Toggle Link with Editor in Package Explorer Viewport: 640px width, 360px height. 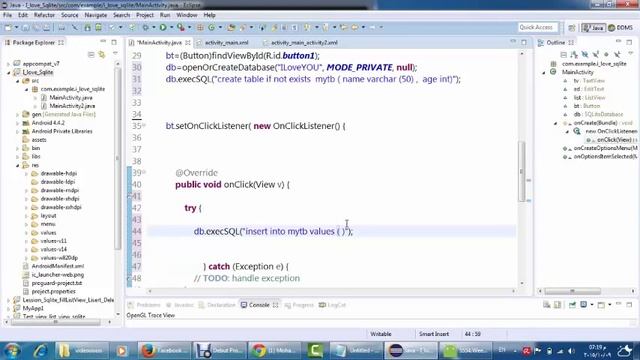pos(102,54)
